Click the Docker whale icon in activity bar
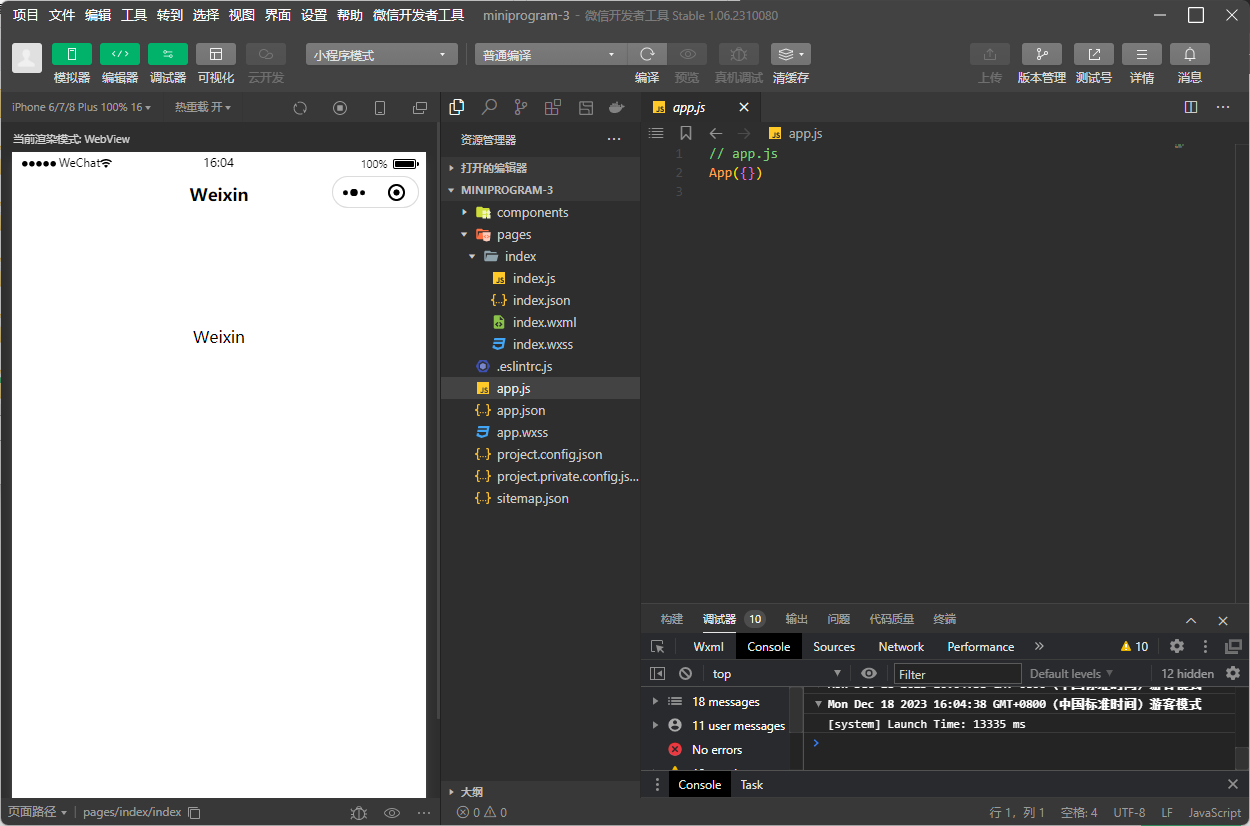Viewport: 1250px width, 826px height. (617, 107)
